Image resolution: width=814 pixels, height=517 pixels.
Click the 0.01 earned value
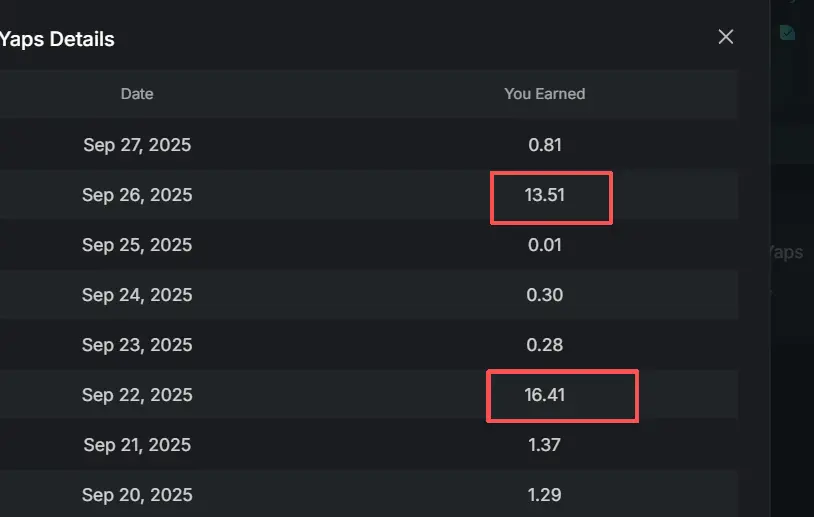545,245
